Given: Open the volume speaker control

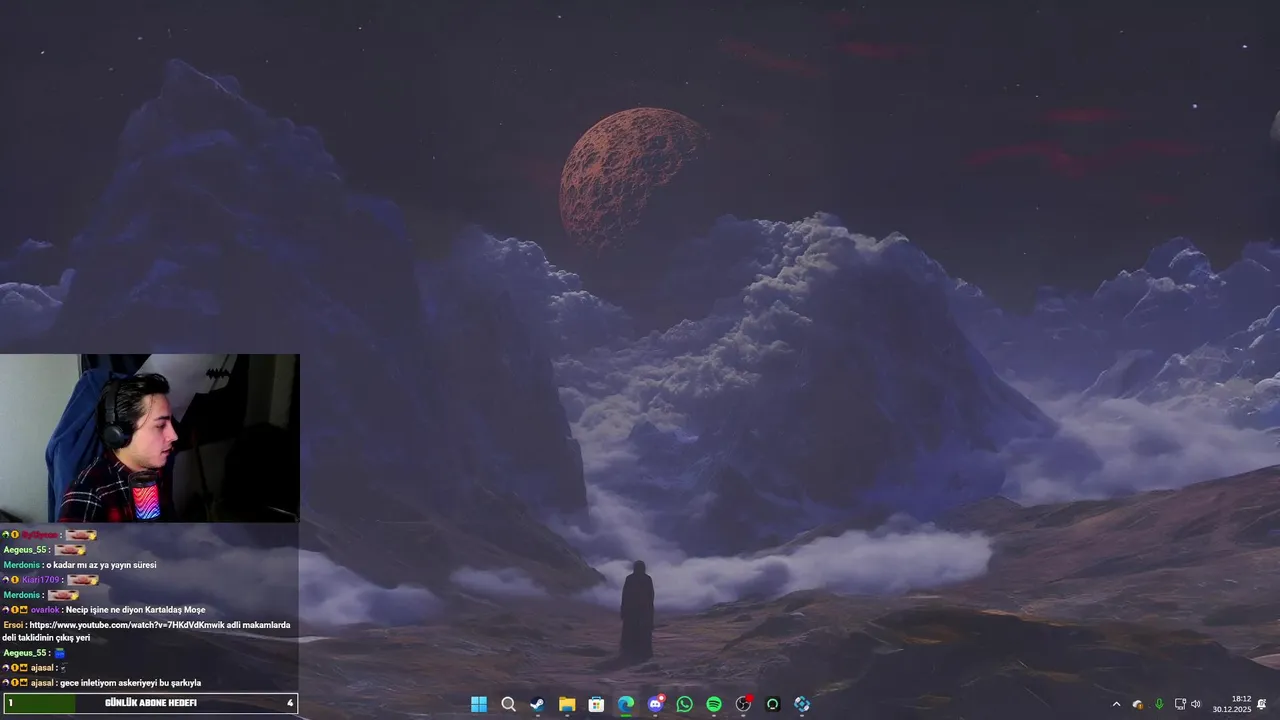Looking at the screenshot, I should click(1196, 704).
